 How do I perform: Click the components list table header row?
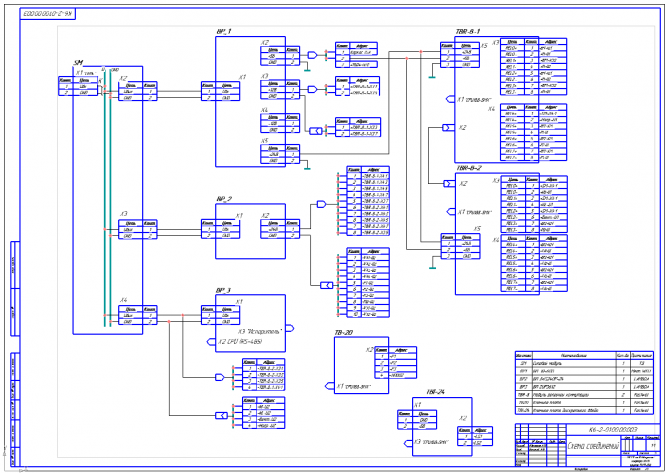(584, 355)
